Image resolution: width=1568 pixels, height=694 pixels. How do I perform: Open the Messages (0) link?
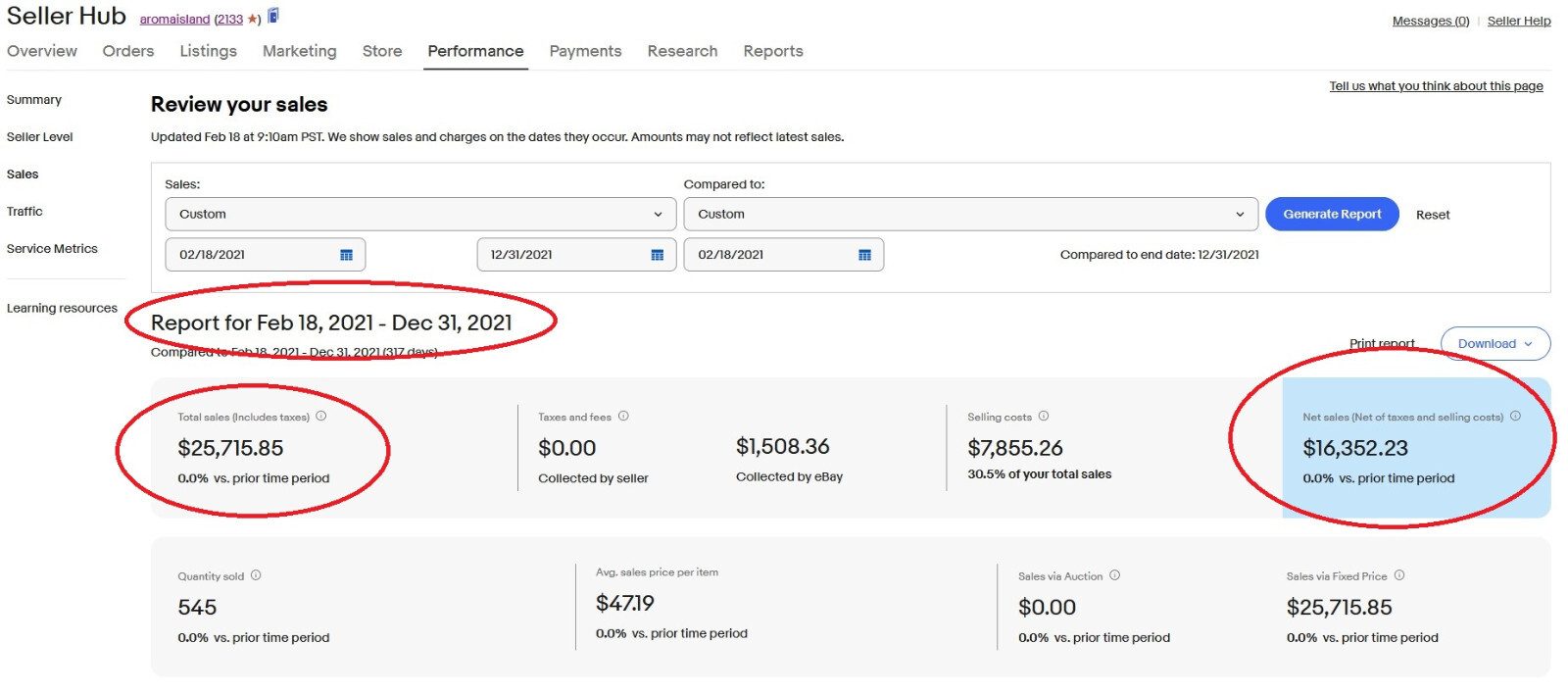[1431, 21]
